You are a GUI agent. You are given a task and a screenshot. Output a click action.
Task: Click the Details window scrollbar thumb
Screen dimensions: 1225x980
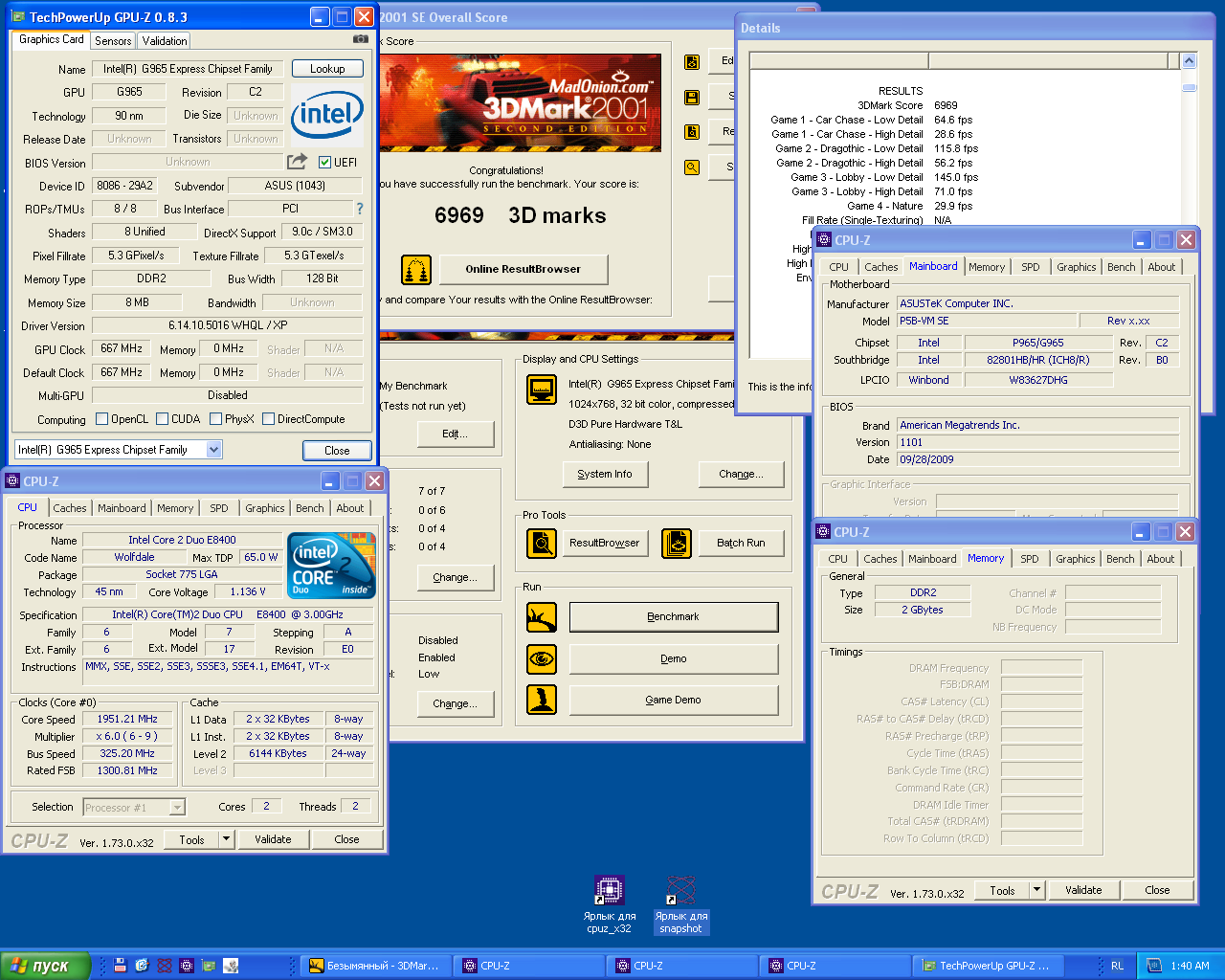1189,87
